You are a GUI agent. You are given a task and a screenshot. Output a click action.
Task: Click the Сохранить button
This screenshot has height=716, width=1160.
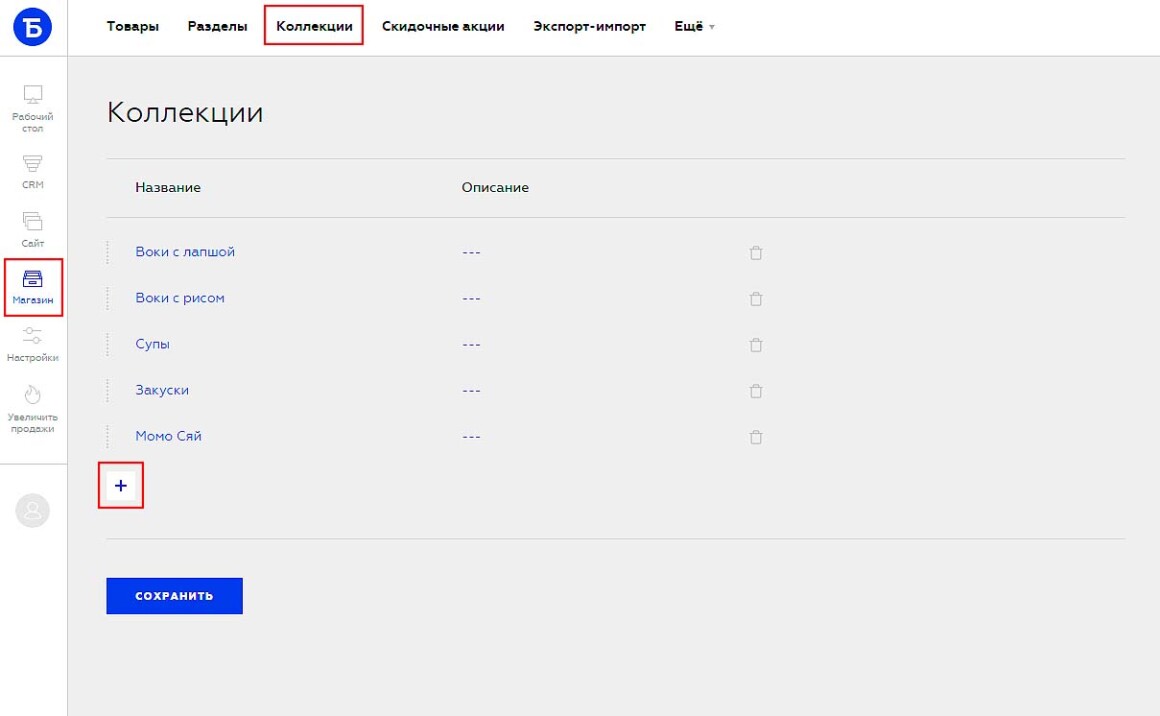tap(175, 595)
